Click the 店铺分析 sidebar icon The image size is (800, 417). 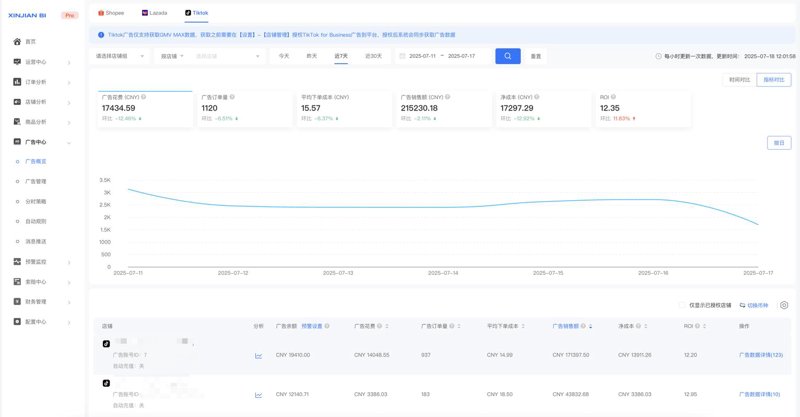(17, 102)
